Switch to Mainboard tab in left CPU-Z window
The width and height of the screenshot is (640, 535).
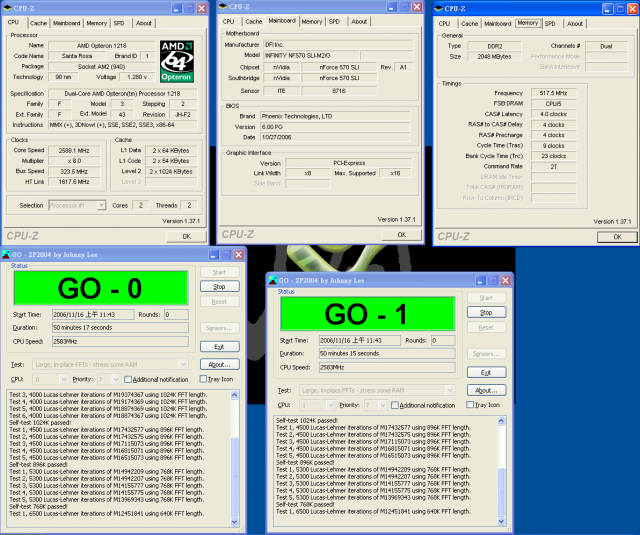coord(67,23)
